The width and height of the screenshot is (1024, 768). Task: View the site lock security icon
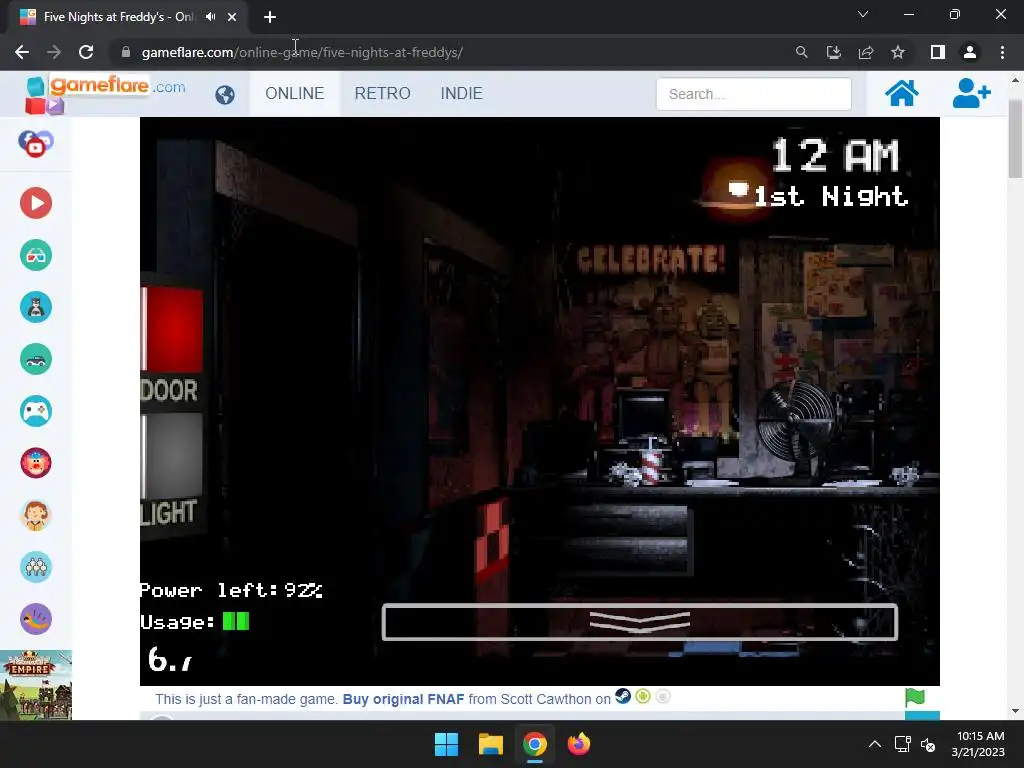pyautogui.click(x=126, y=52)
